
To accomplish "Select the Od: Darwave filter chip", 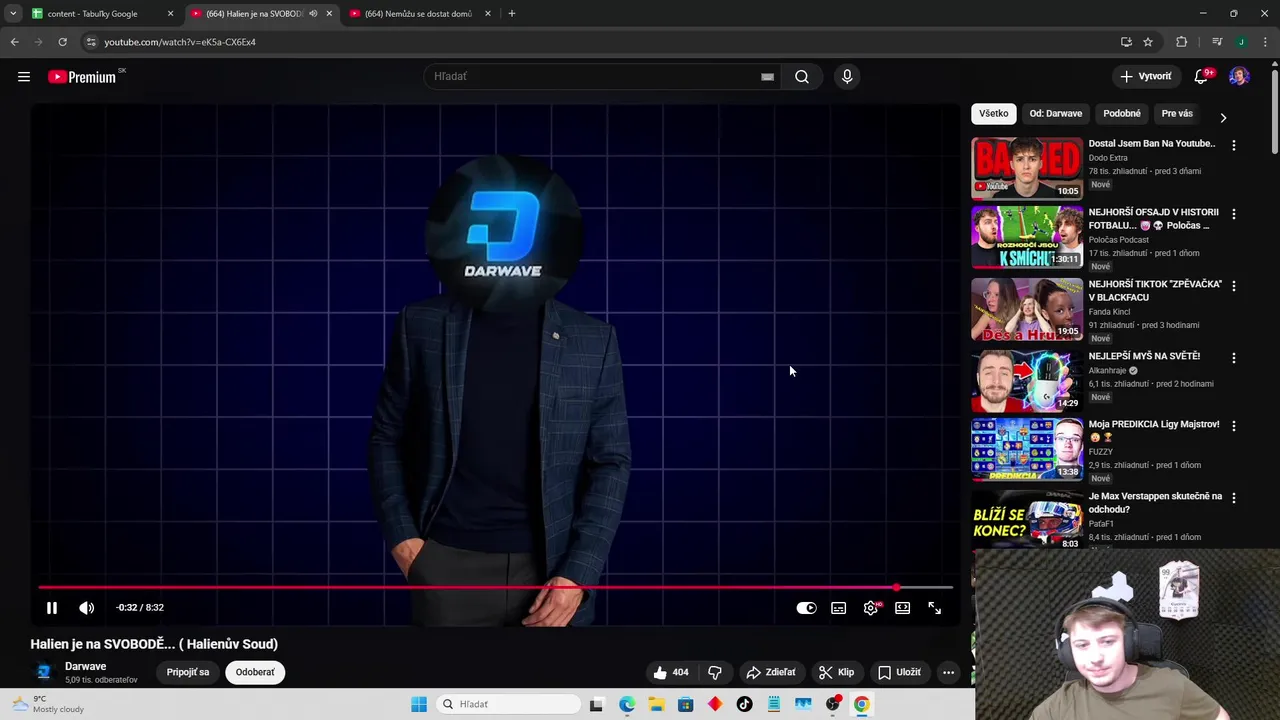I will coord(1056,114).
